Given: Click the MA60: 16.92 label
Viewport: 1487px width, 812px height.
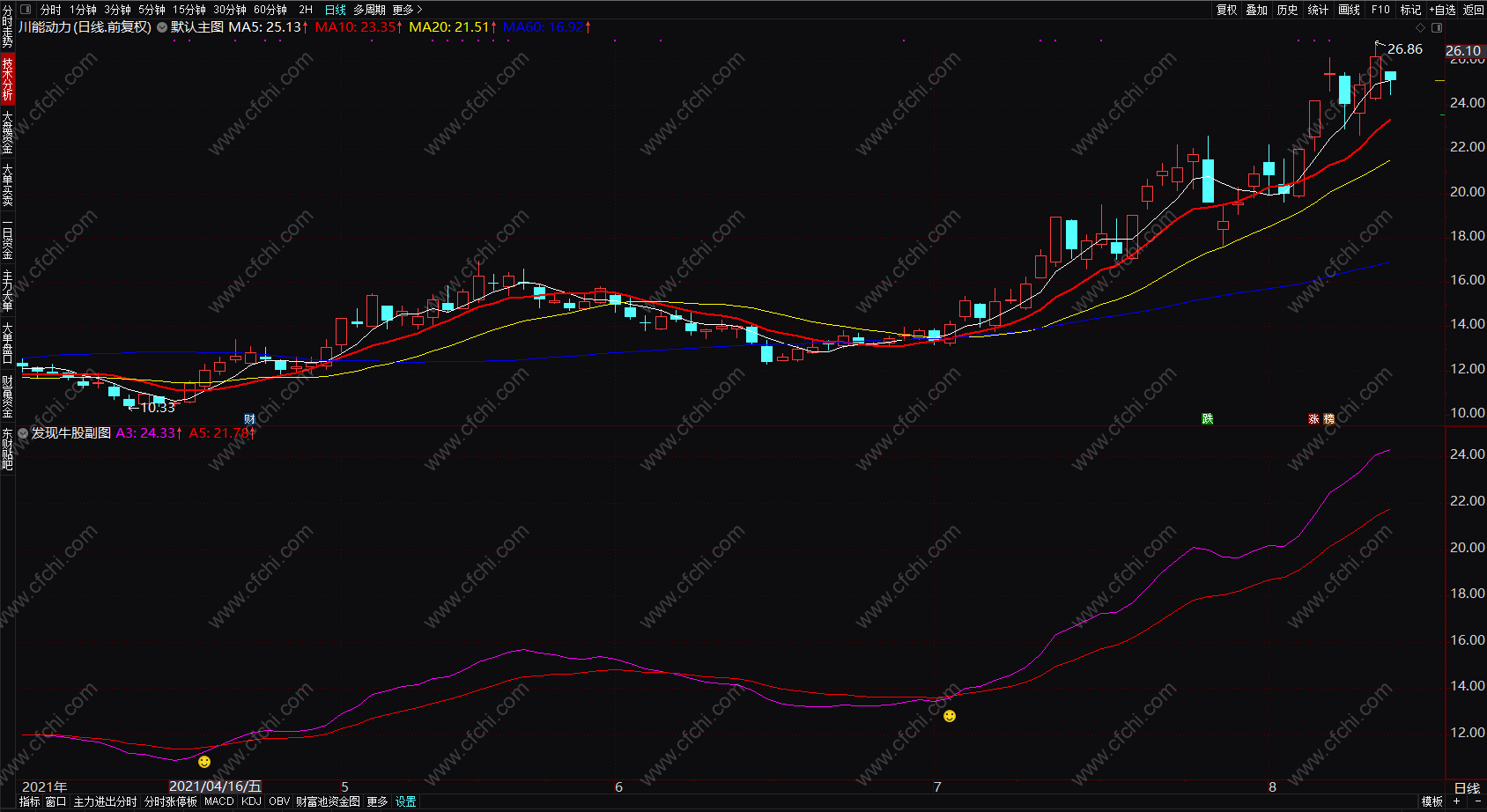Looking at the screenshot, I should (547, 27).
